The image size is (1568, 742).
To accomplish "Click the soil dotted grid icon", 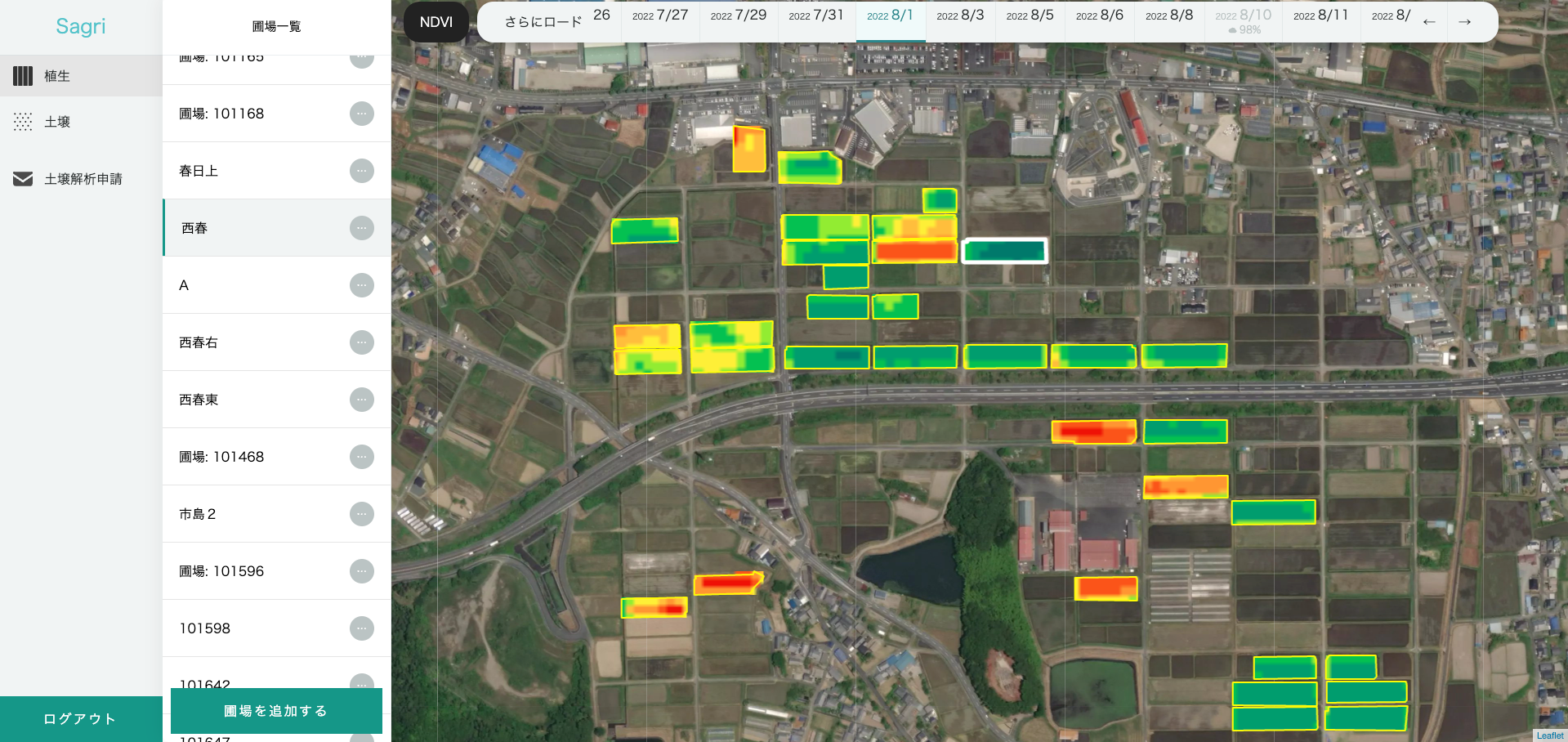I will pos(23,122).
